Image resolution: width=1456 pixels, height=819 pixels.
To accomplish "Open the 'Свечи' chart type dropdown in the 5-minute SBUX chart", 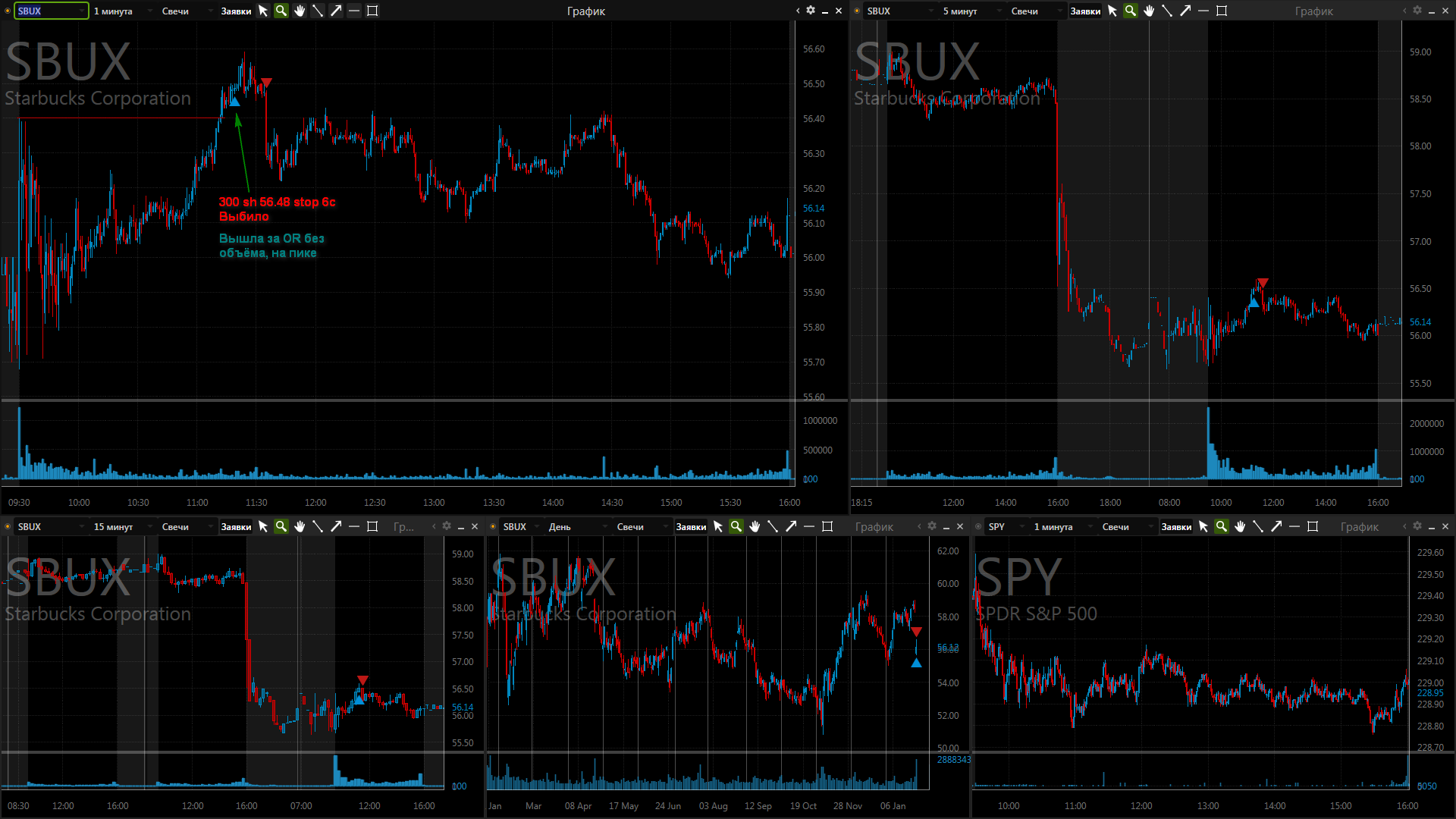I will pos(1036,11).
